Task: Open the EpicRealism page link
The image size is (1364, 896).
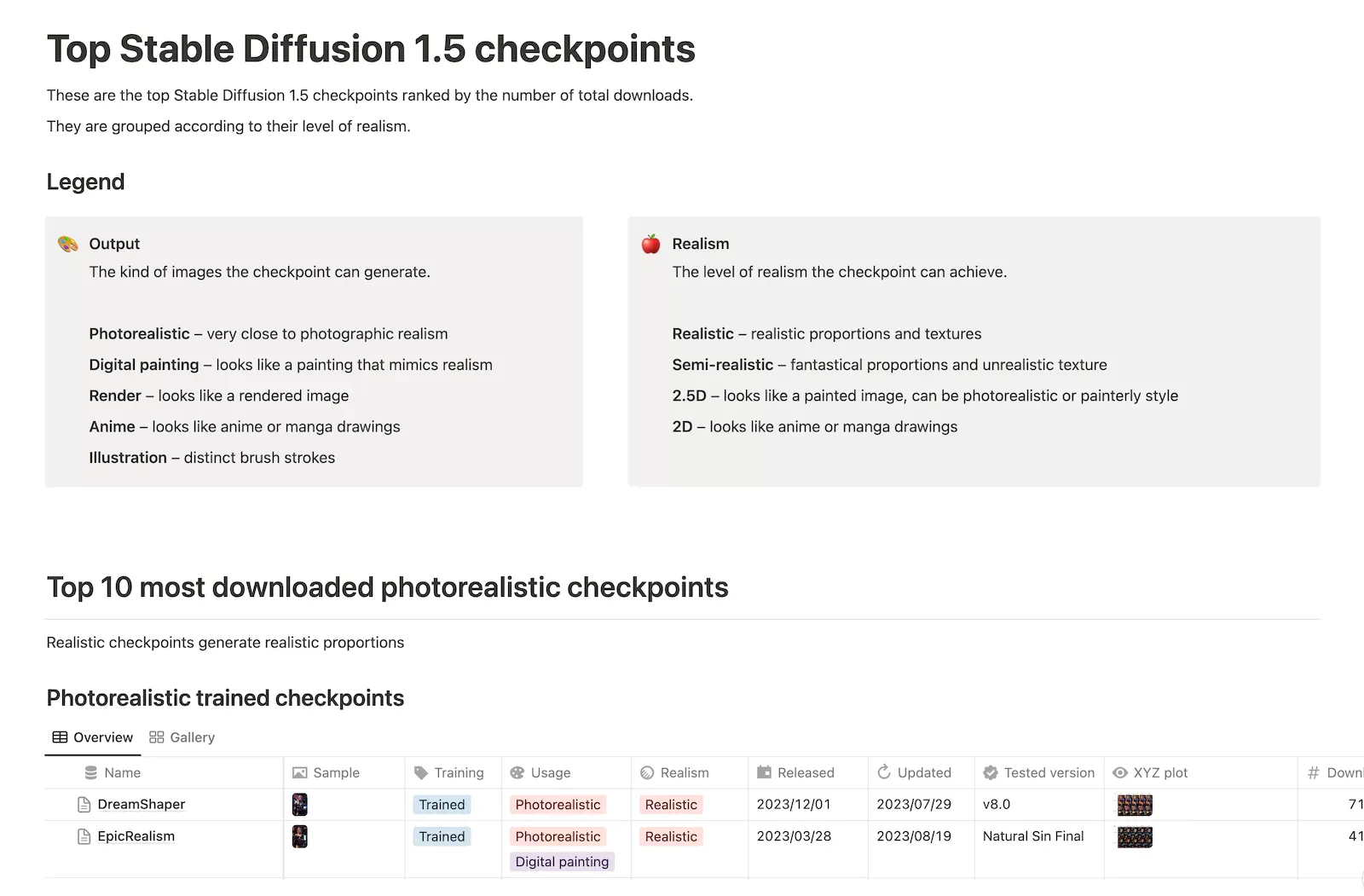Action: (x=136, y=836)
